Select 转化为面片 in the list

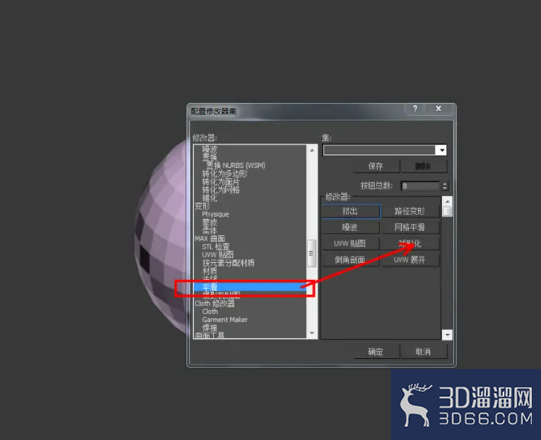[221, 182]
